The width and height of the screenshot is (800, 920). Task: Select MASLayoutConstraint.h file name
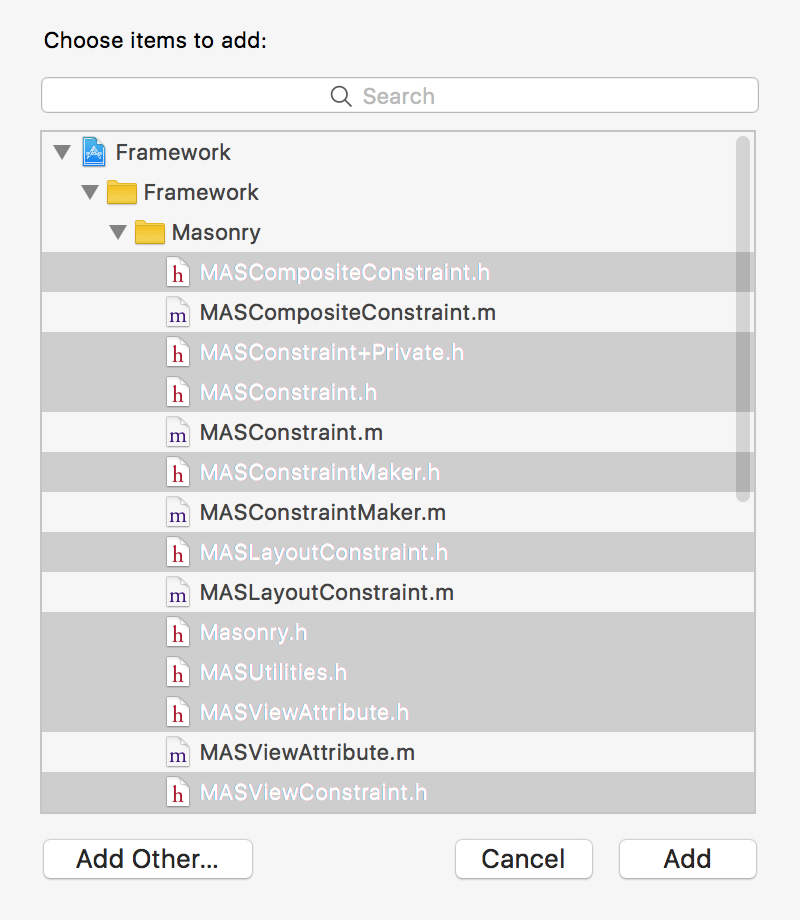pos(323,552)
